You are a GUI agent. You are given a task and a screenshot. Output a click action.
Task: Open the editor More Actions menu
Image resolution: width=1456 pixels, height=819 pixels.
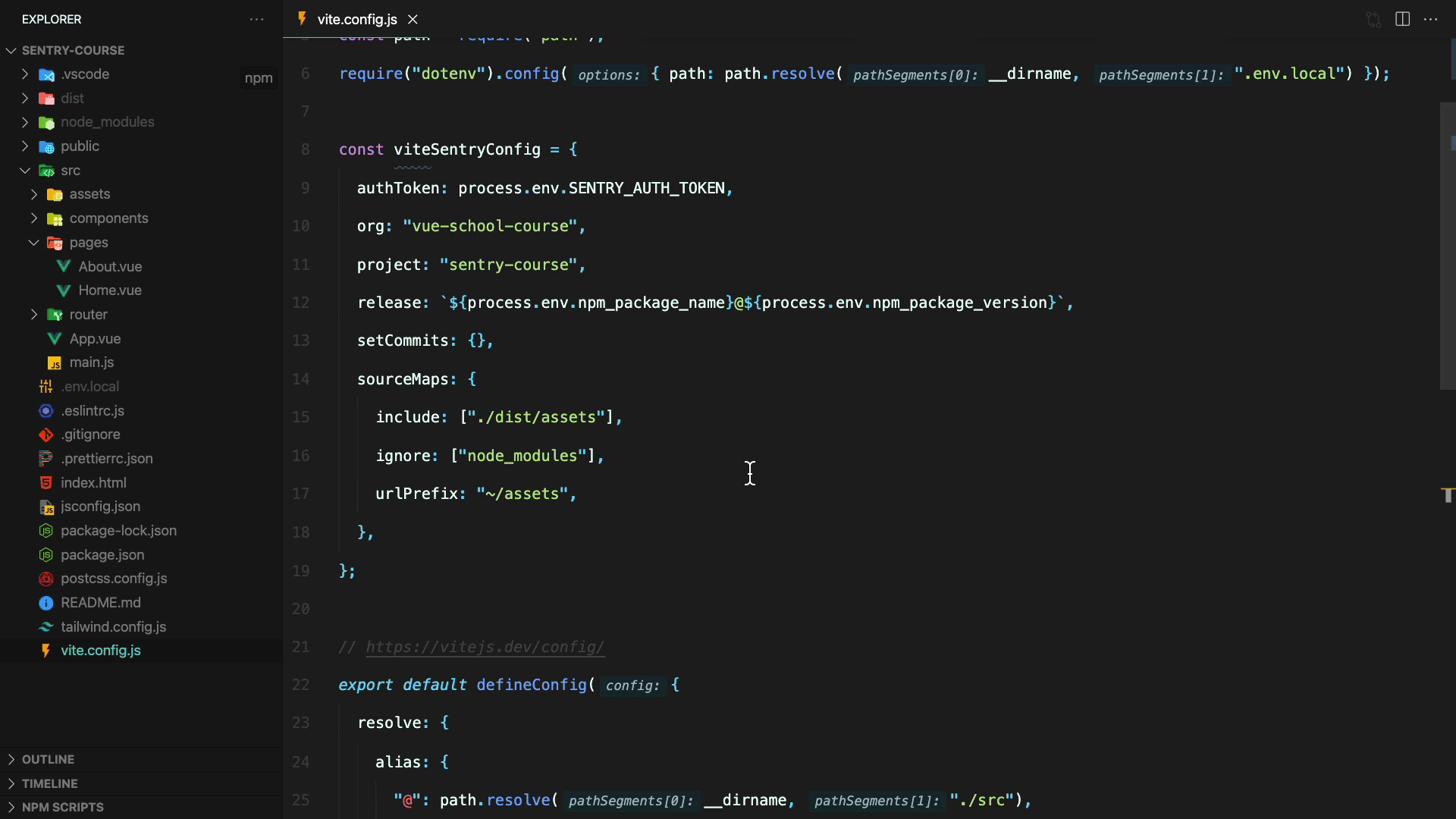1431,19
